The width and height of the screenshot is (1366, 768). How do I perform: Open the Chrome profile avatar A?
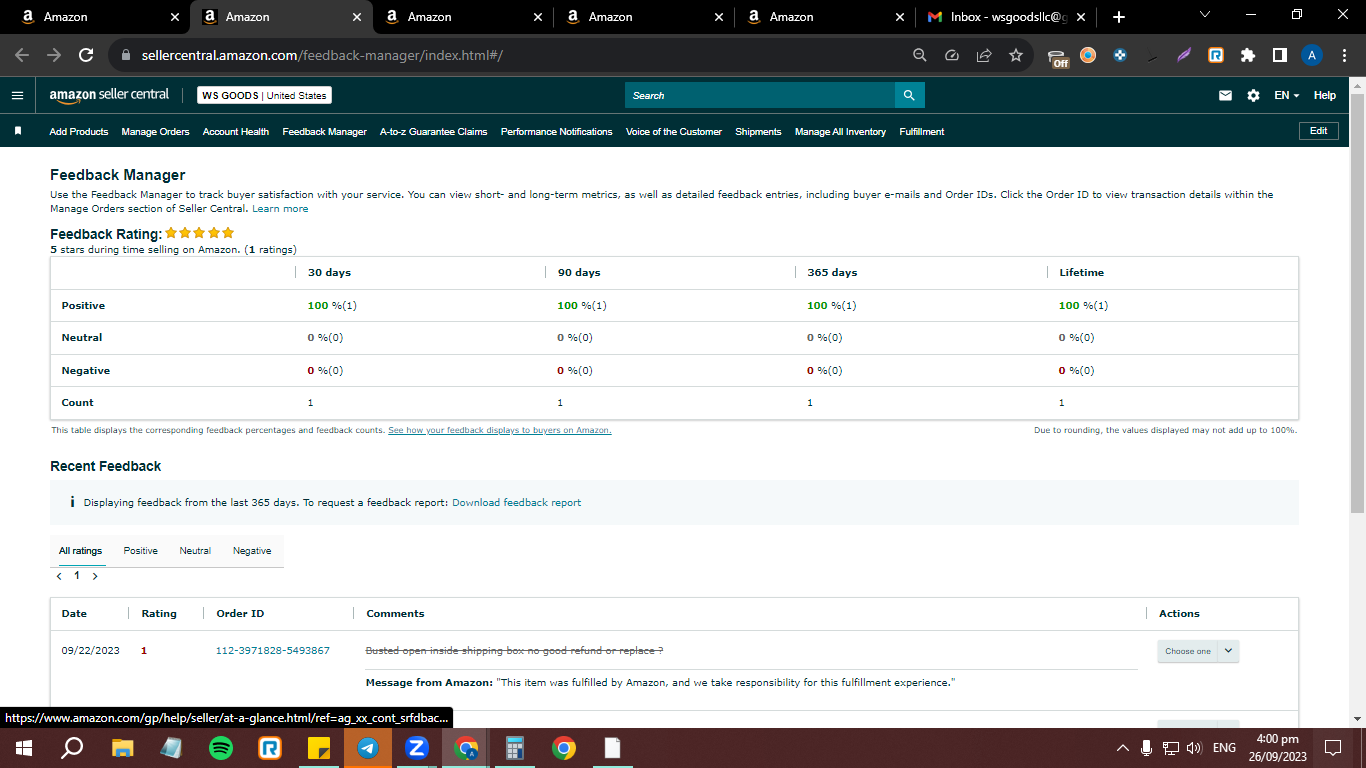pos(1313,56)
